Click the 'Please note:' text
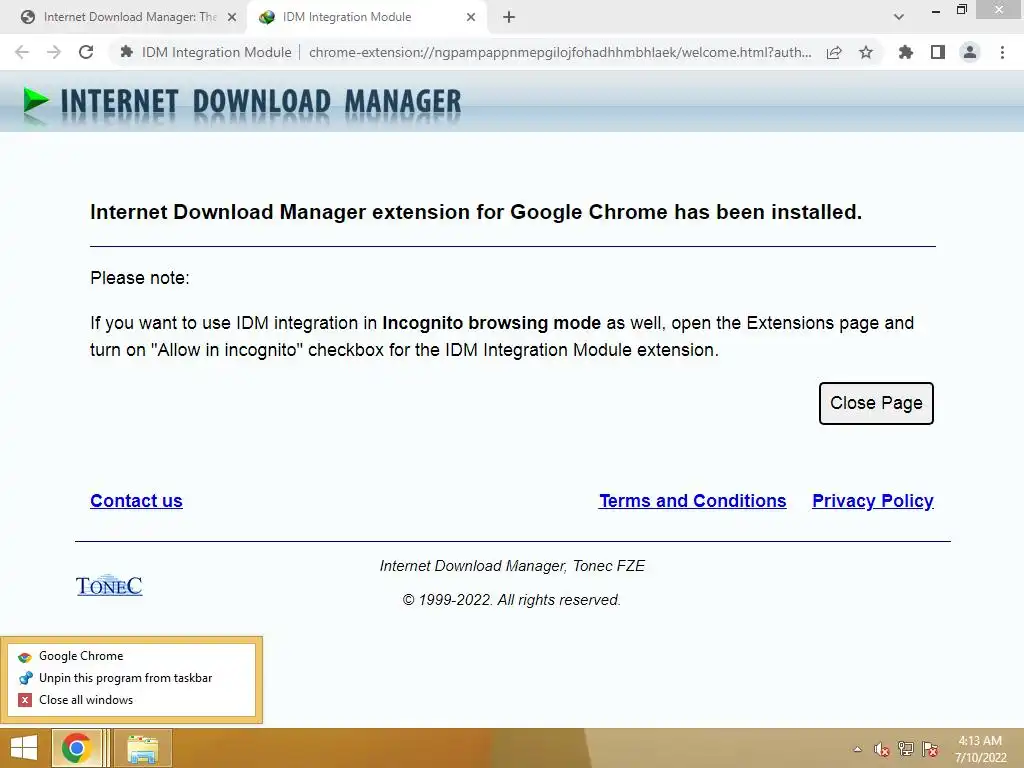The width and height of the screenshot is (1024, 768). 140,278
